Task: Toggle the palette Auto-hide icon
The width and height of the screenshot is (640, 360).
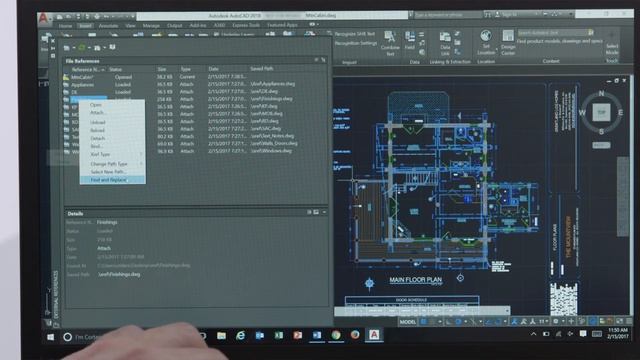Action: [x=53, y=48]
